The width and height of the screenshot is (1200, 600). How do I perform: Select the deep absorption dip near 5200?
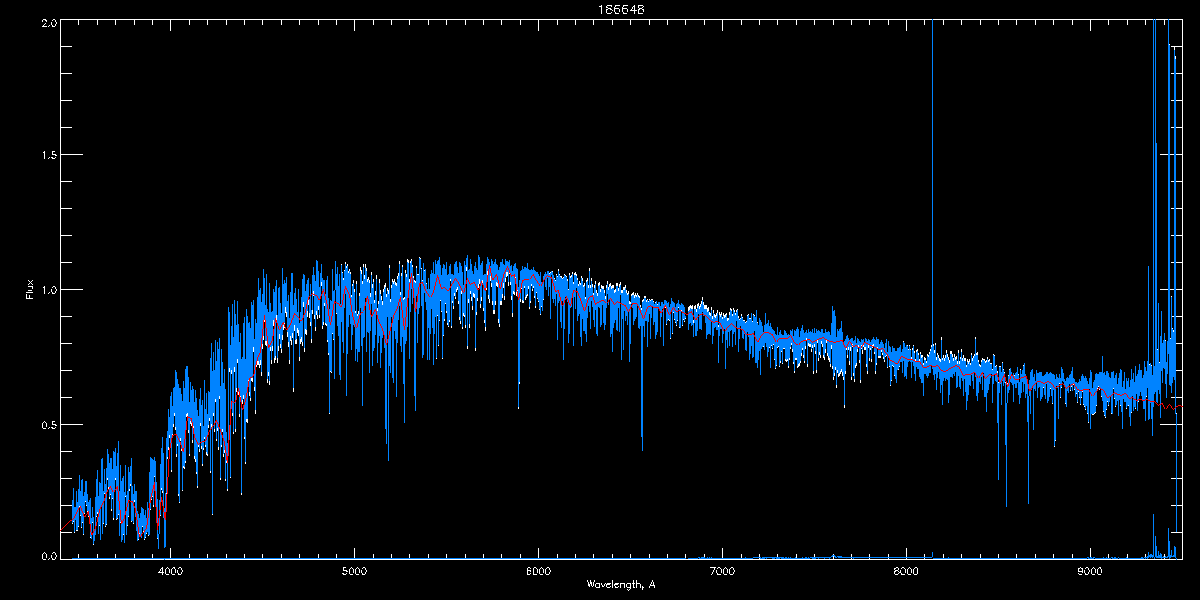point(388,458)
